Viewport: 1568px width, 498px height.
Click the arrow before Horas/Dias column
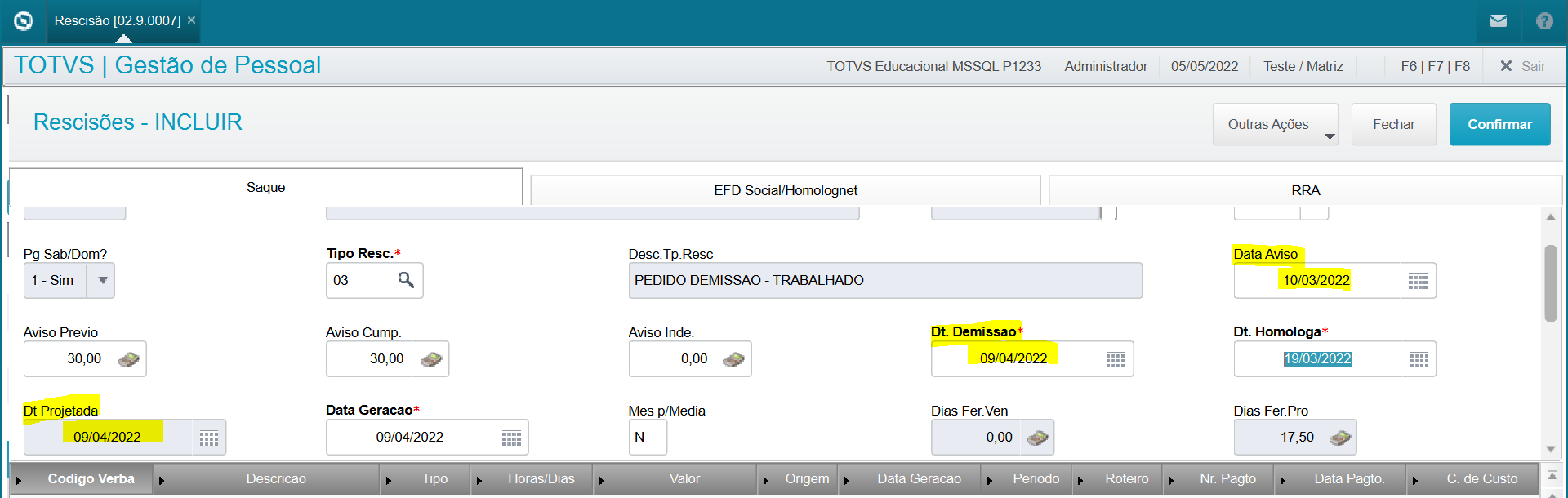click(x=479, y=480)
